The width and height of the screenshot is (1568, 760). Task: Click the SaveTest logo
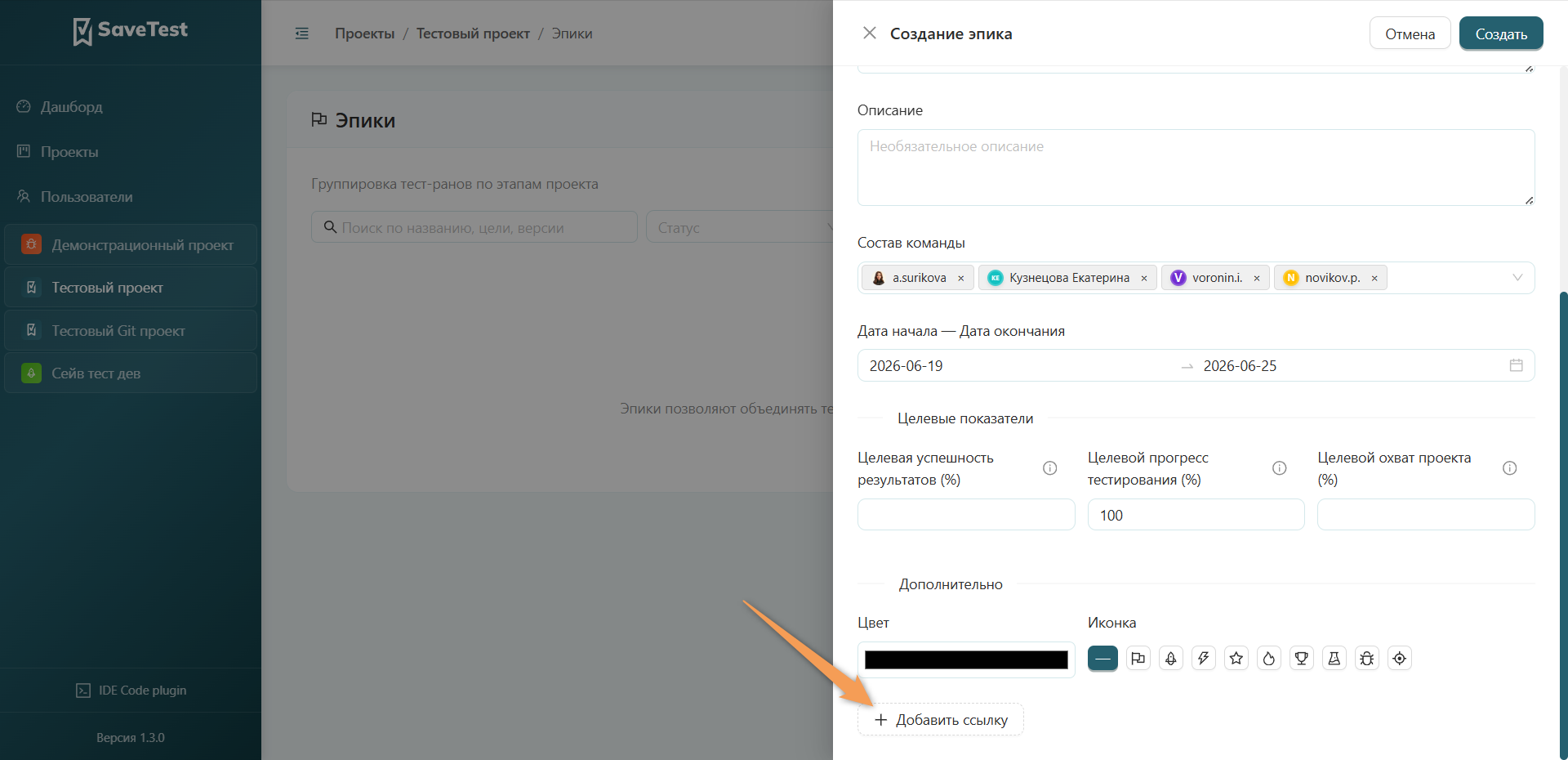coord(131,31)
